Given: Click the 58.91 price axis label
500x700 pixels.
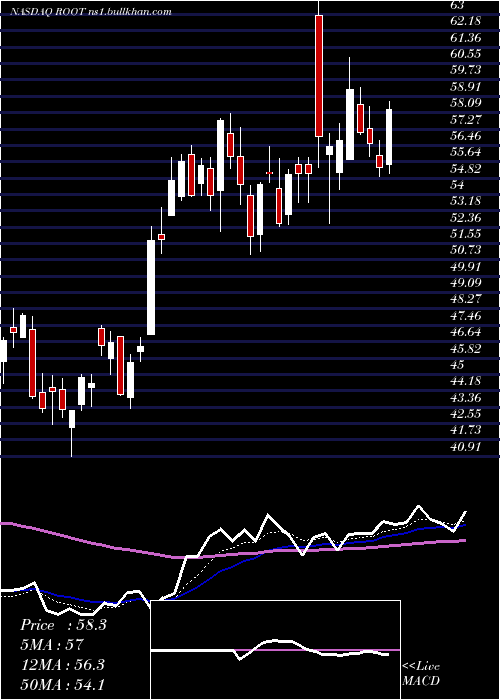Looking at the screenshot, I should (466, 87).
